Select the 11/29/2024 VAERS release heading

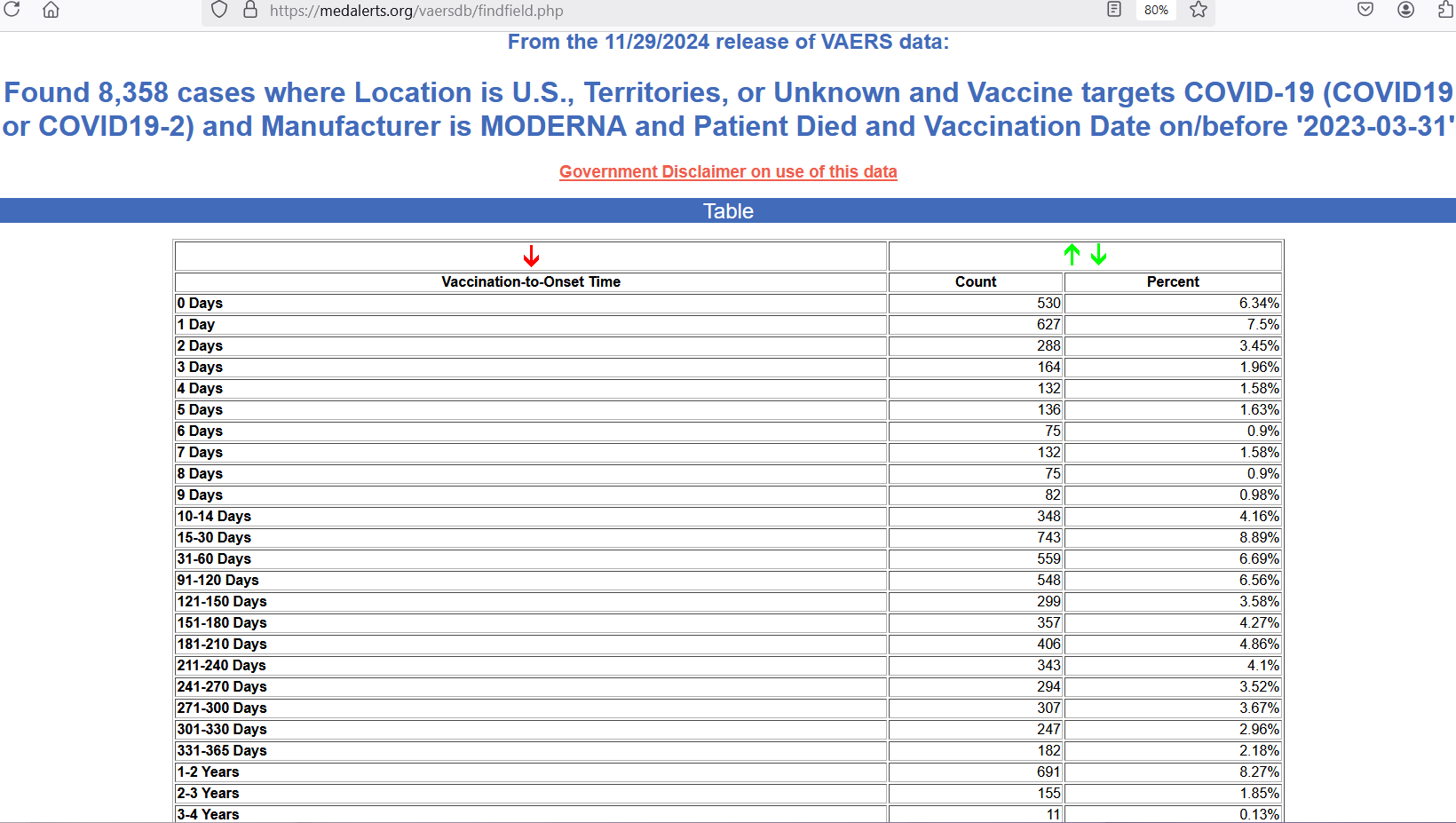tap(728, 42)
